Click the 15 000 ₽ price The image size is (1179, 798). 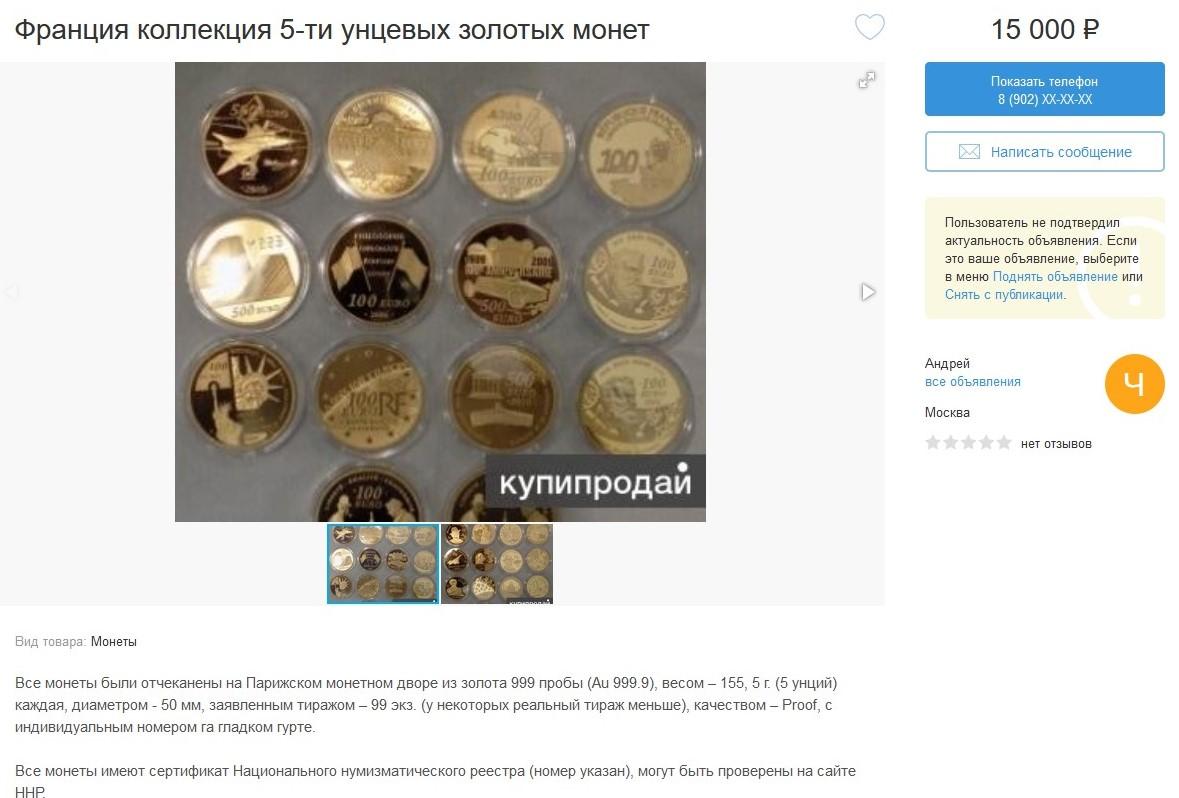click(x=1044, y=29)
